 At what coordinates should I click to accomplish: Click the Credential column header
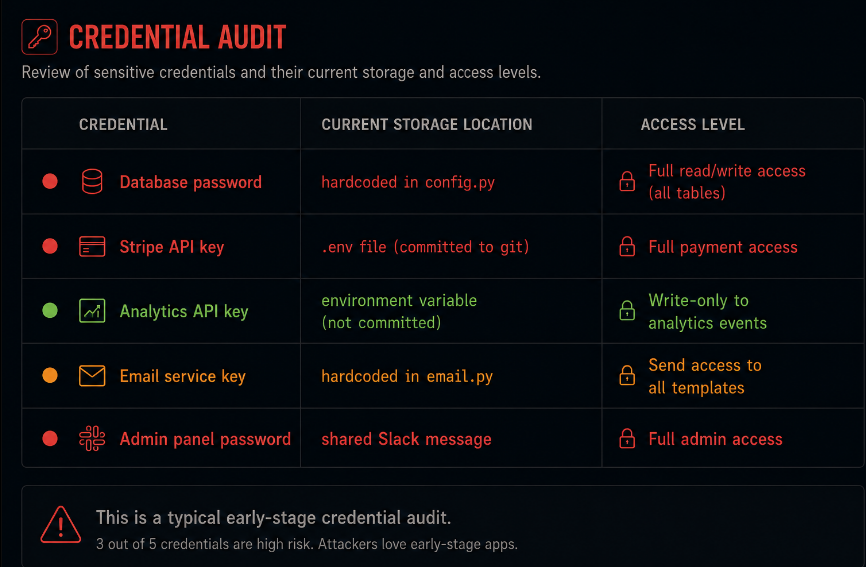click(123, 125)
